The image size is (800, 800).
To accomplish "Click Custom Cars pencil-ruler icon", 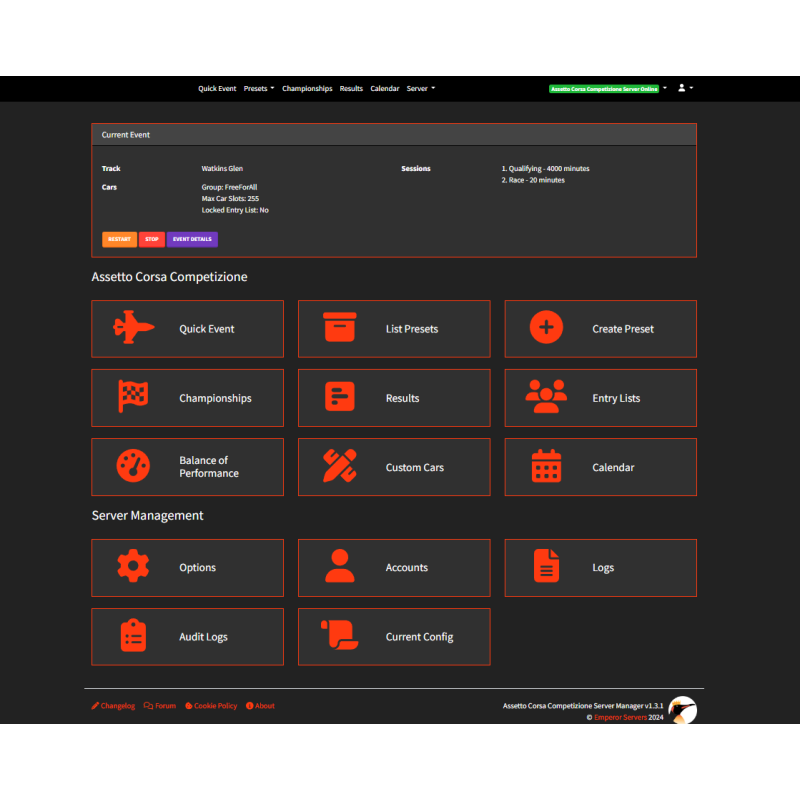I will [340, 467].
